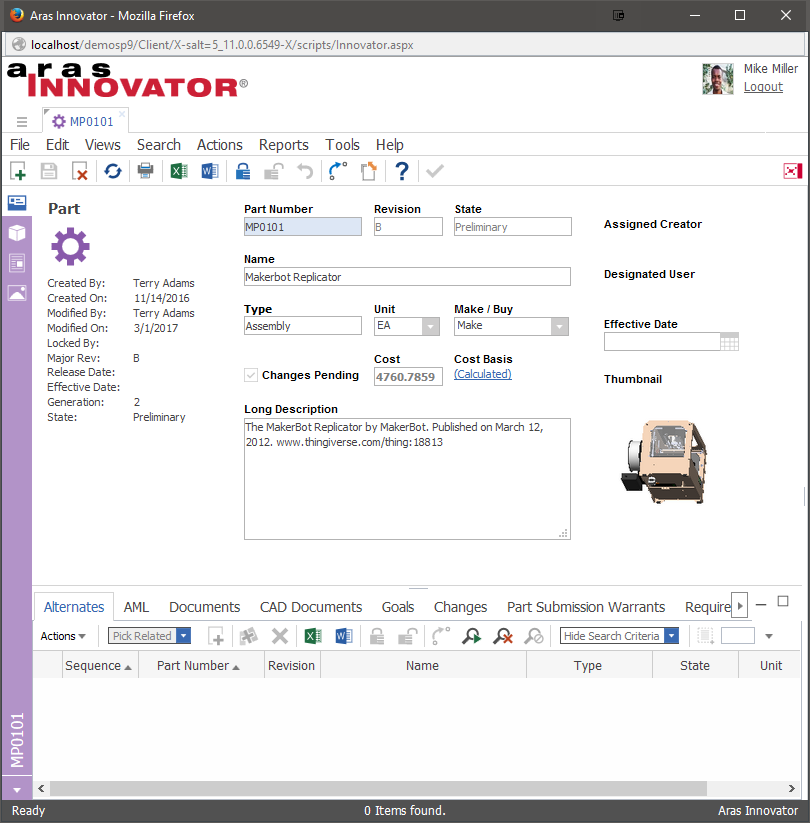Open the Unit dropdown showing EA
810x823 pixels.
pyautogui.click(x=430, y=326)
